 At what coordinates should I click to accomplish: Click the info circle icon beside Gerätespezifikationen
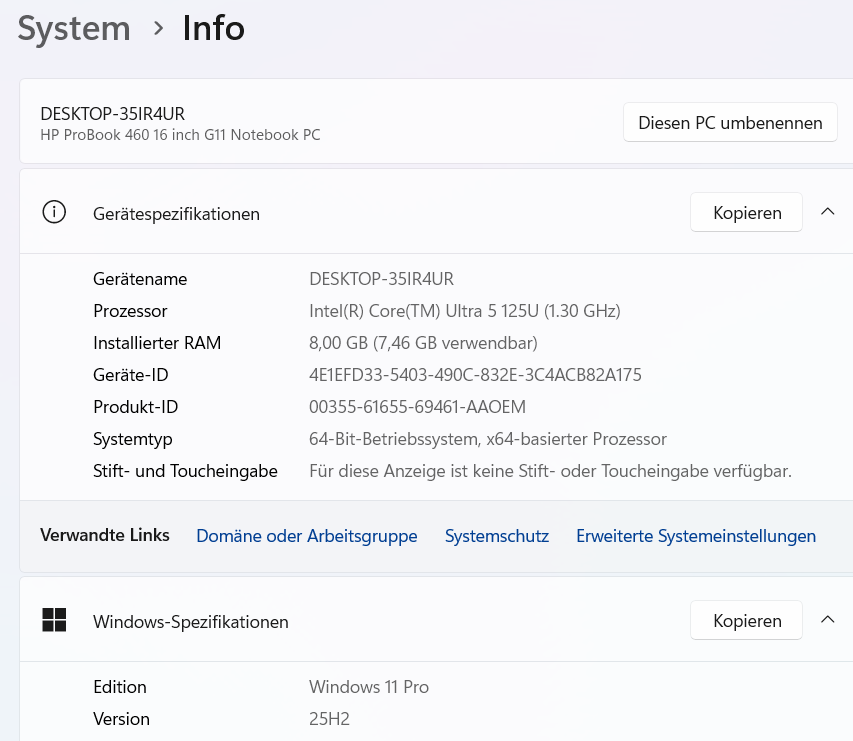tap(54, 212)
